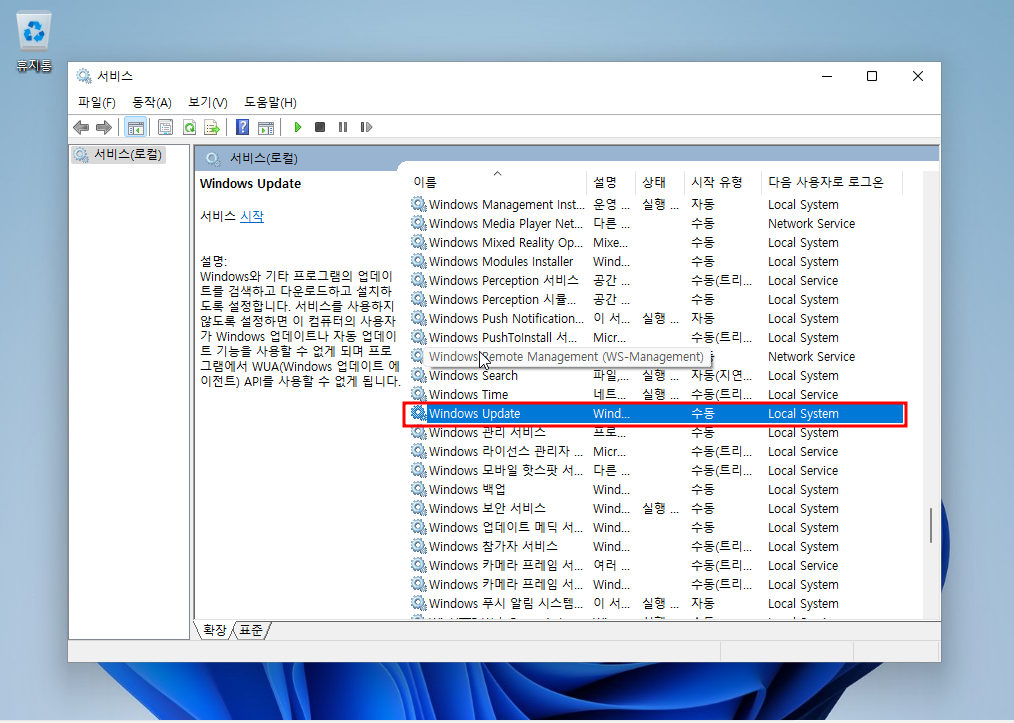Sort by the 설명 column header
The width and height of the screenshot is (1014, 723).
pyautogui.click(x=611, y=182)
